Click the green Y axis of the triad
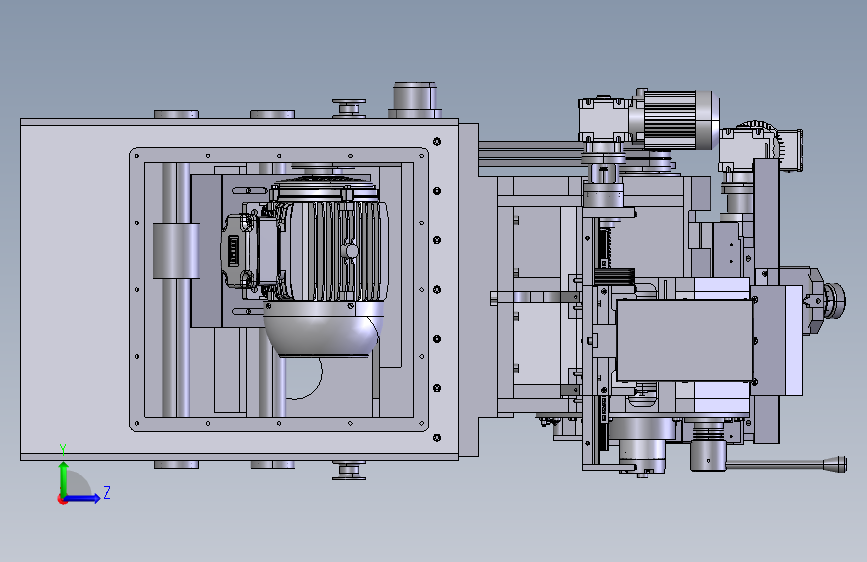Viewport: 867px width, 562px height. tap(64, 478)
